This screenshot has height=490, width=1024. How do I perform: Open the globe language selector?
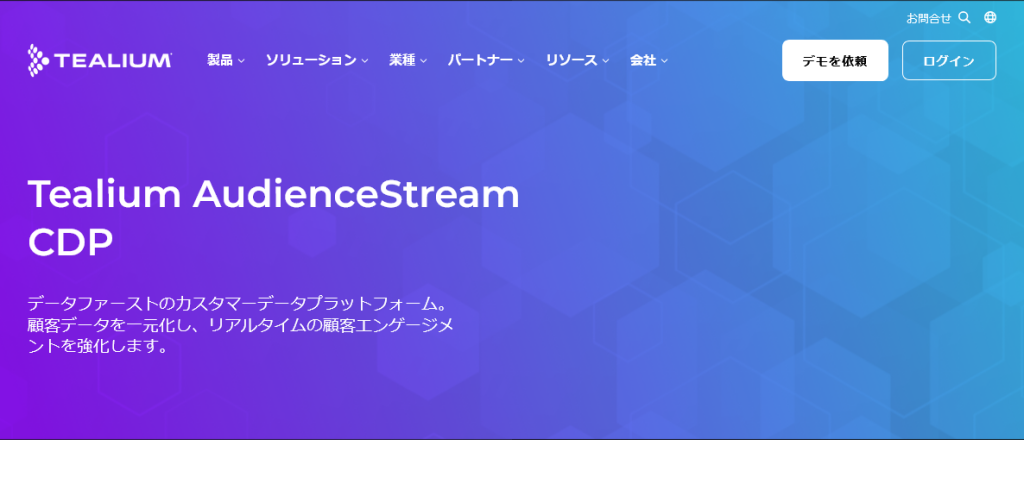pyautogui.click(x=990, y=18)
